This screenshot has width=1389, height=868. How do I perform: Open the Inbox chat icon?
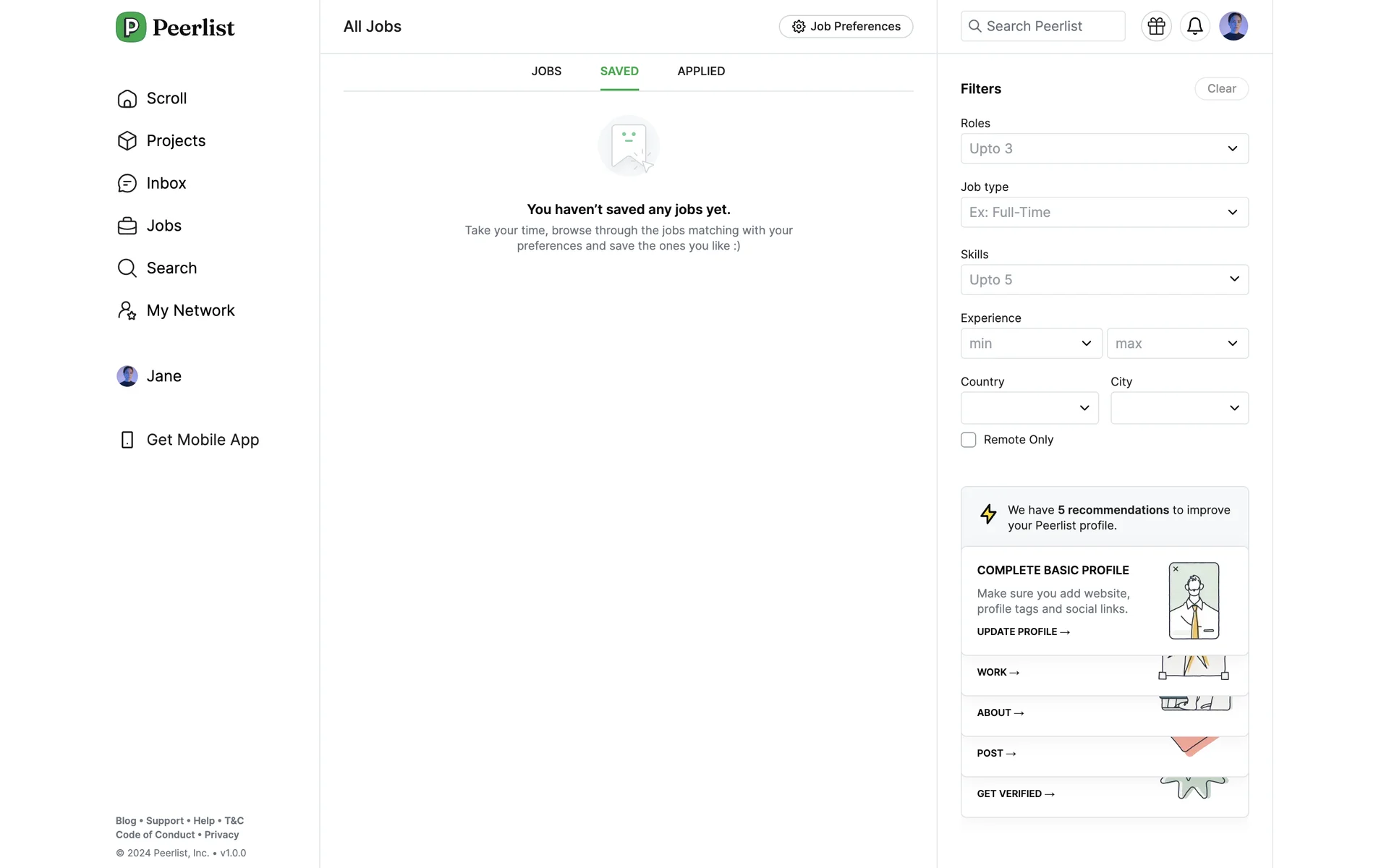coord(127,184)
